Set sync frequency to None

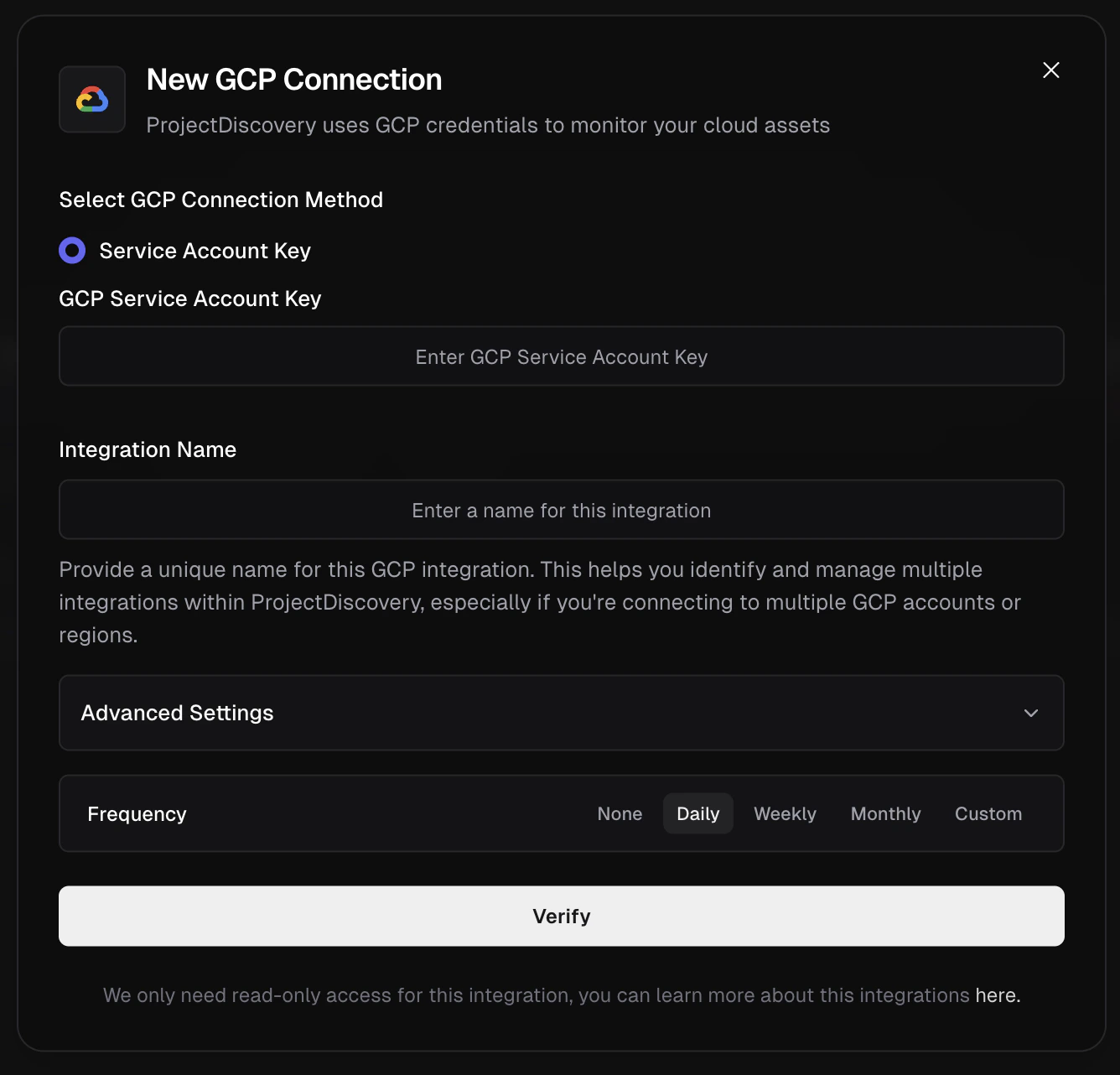tap(620, 813)
